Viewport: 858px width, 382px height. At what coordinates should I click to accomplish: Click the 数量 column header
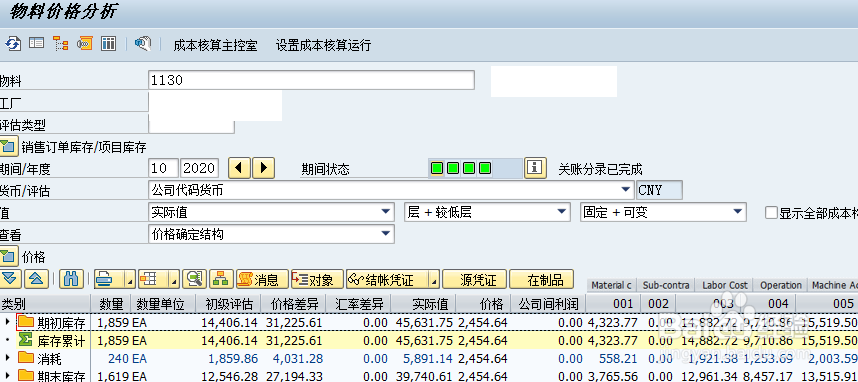[111, 304]
